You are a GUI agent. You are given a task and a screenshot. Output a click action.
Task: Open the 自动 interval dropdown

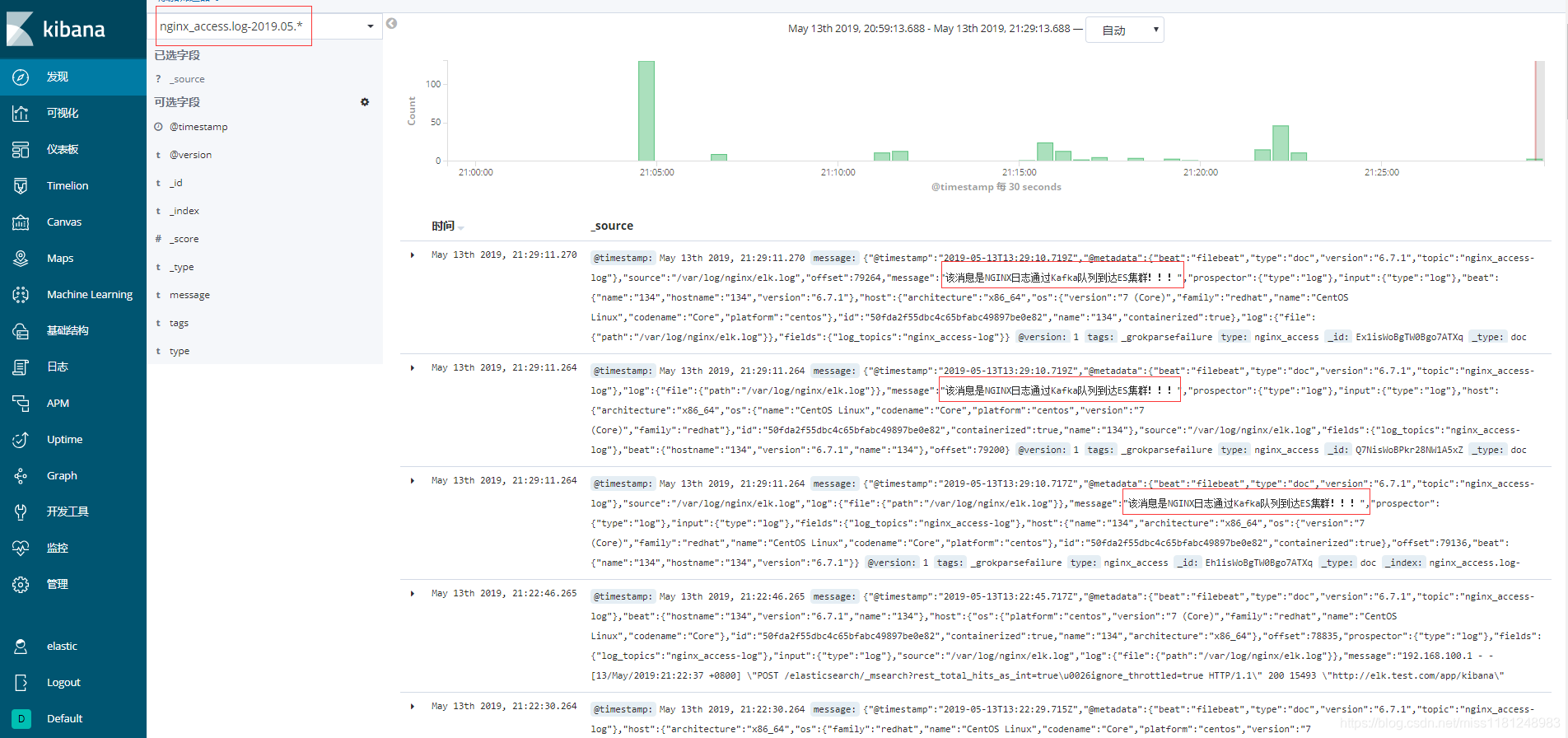coord(1125,30)
